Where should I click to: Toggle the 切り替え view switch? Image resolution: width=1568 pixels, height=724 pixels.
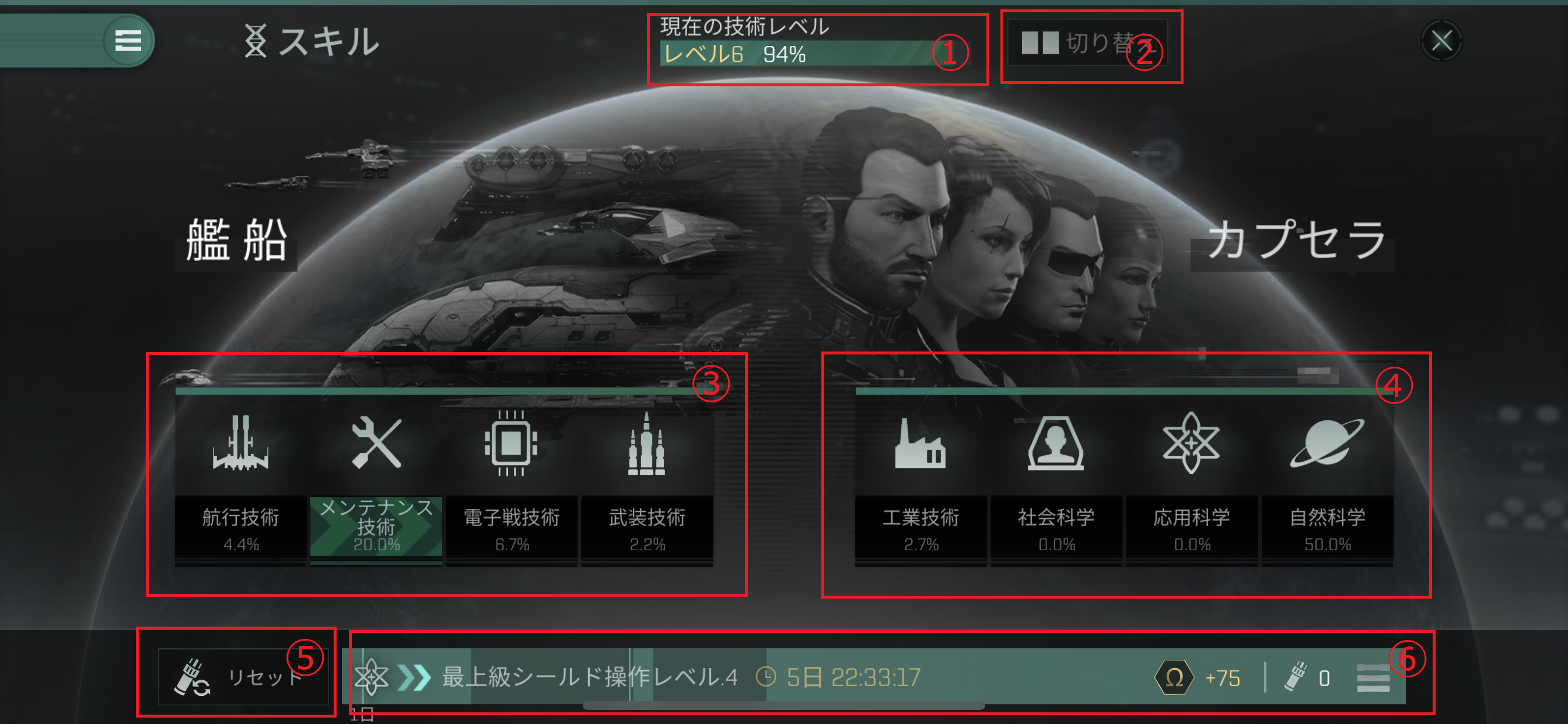1087,43
